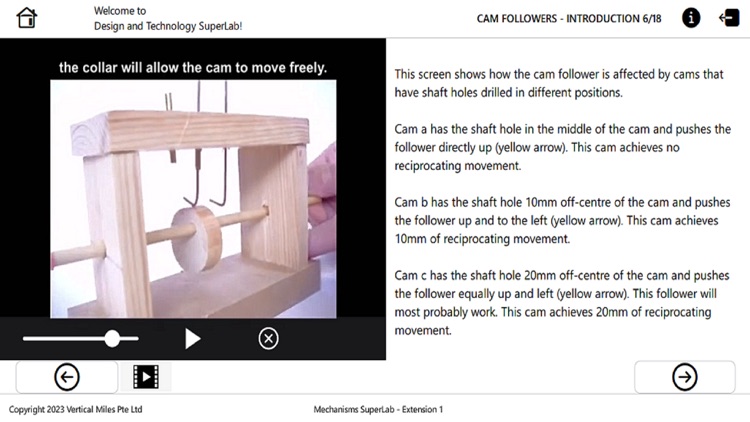Viewport: 750px width, 422px height.
Task: Go to the home screen icon
Action: coord(27,18)
